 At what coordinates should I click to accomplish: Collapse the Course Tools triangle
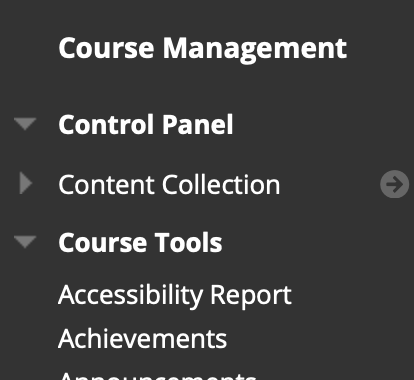[25, 242]
